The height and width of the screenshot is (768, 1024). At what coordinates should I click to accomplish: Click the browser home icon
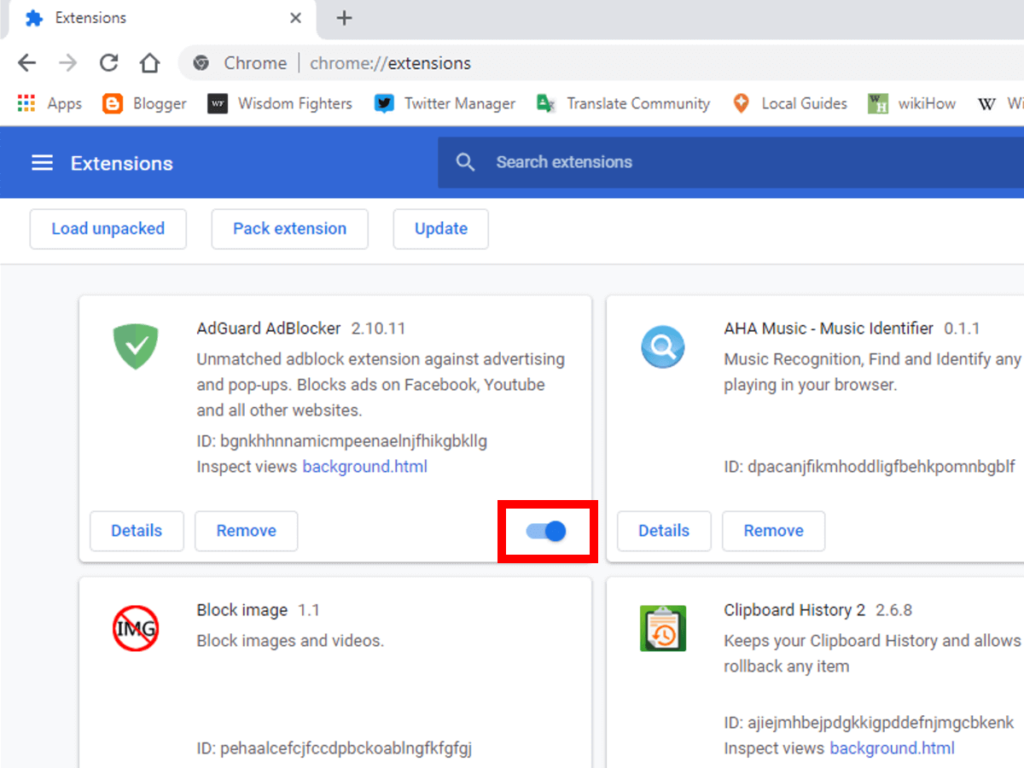tap(149, 62)
